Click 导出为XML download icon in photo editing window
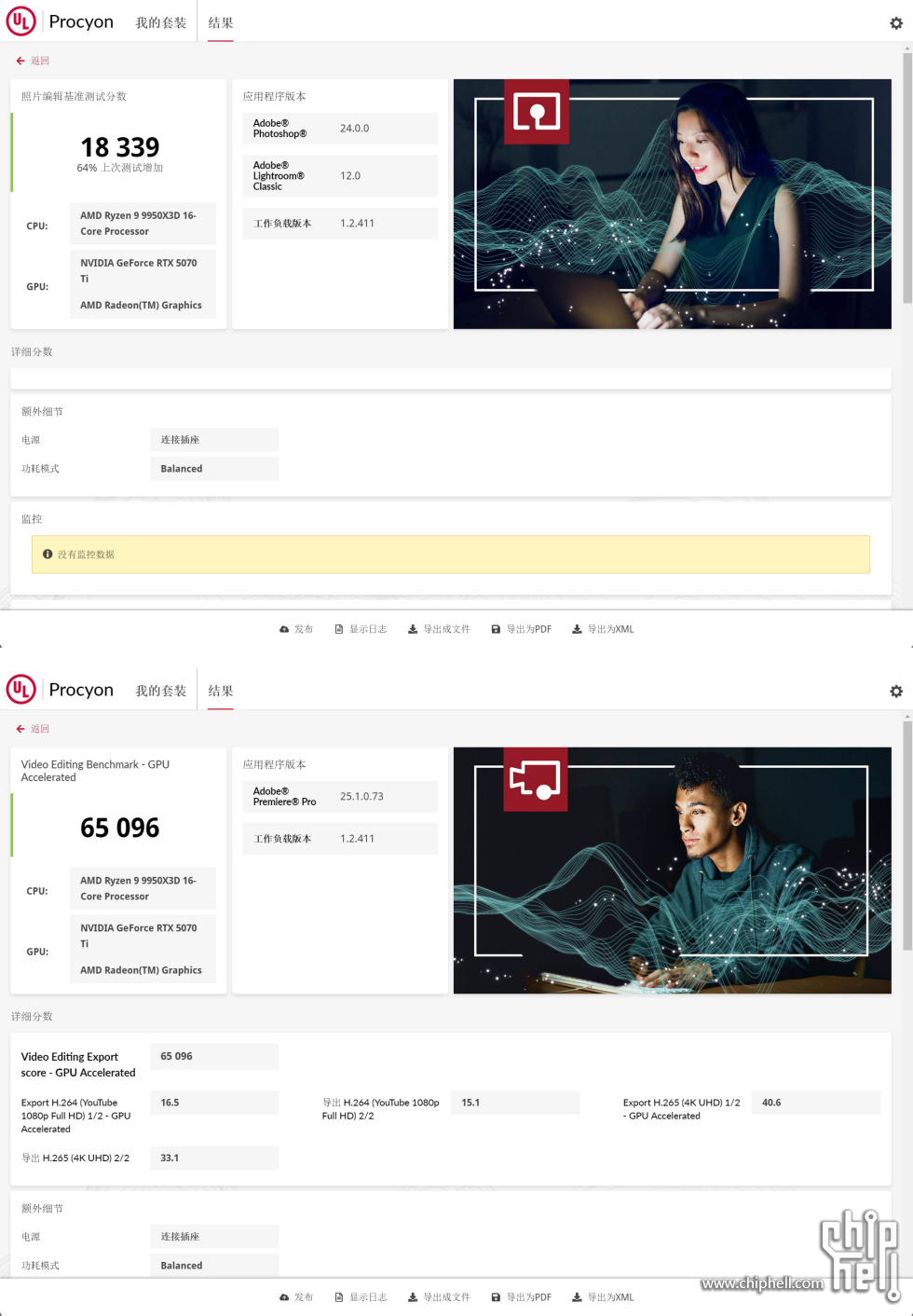 [578, 629]
